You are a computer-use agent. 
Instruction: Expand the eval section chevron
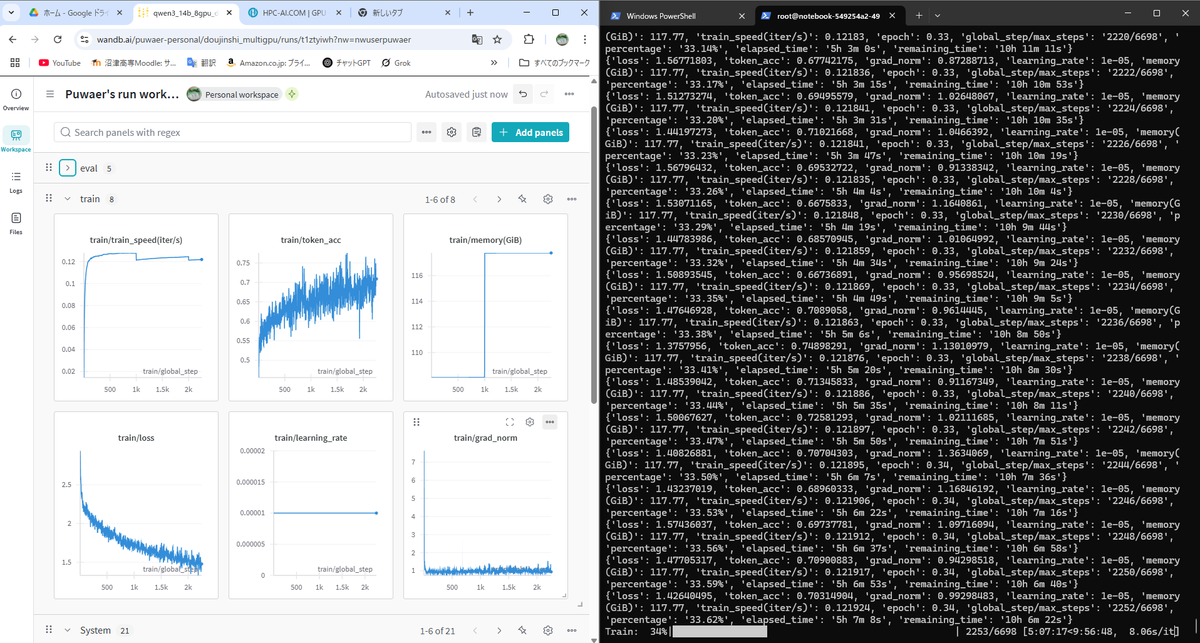click(x=67, y=168)
